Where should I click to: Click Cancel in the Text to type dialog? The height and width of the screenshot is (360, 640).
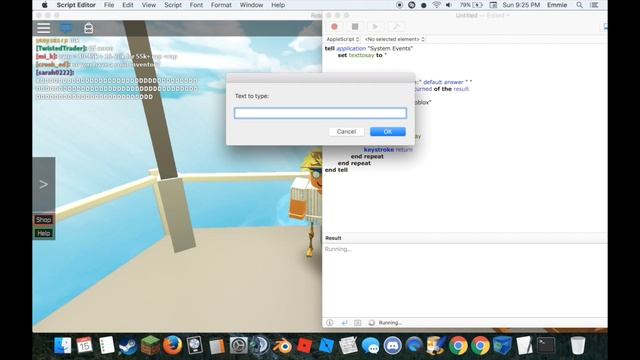point(346,131)
